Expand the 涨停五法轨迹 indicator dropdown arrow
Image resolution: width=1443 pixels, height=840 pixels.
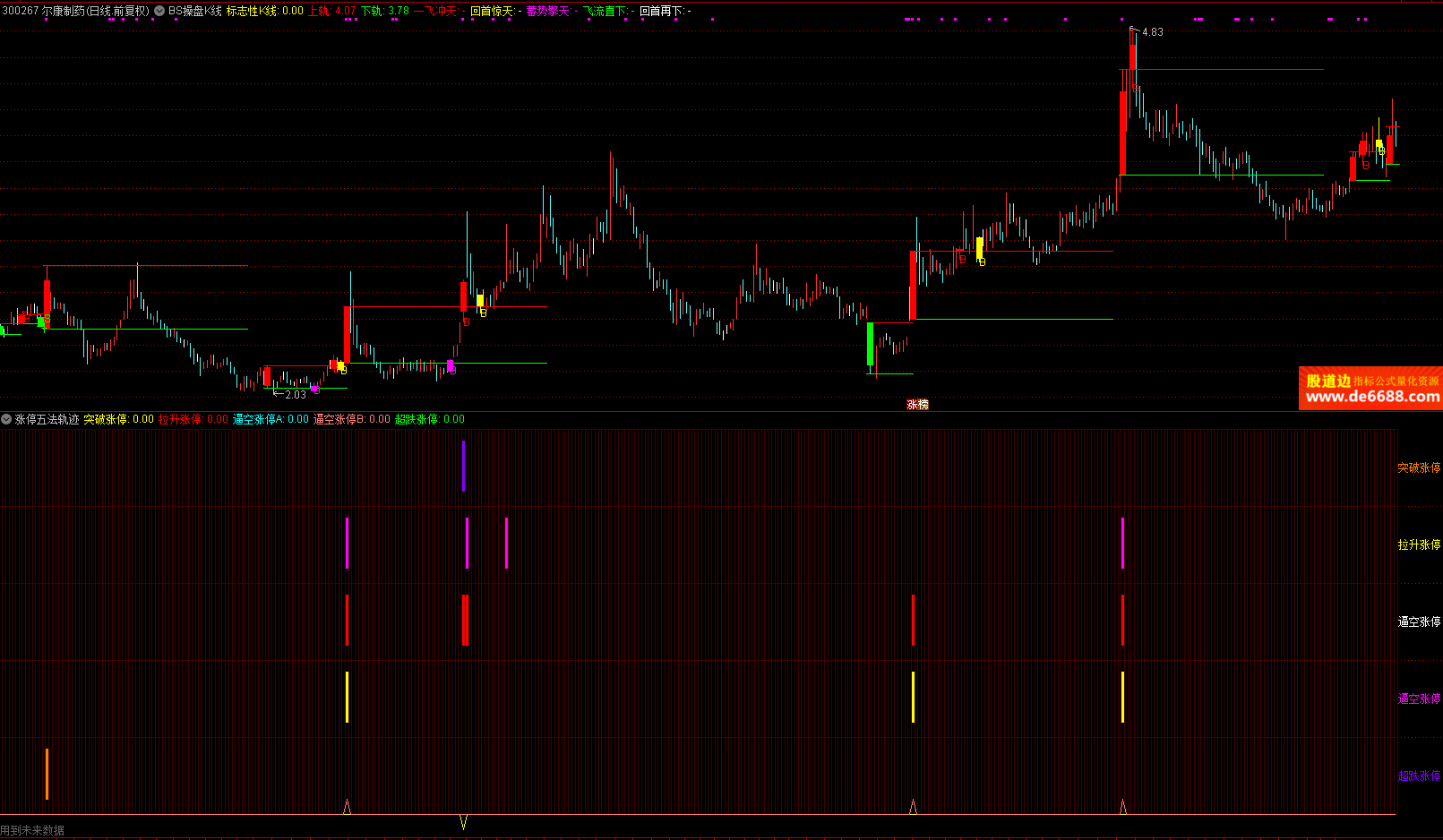coord(6,419)
